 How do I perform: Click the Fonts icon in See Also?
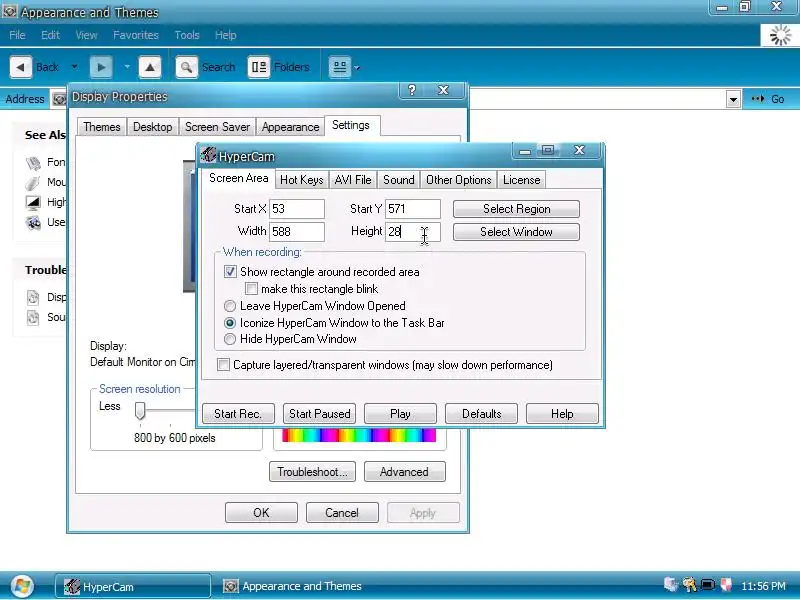tap(33, 163)
